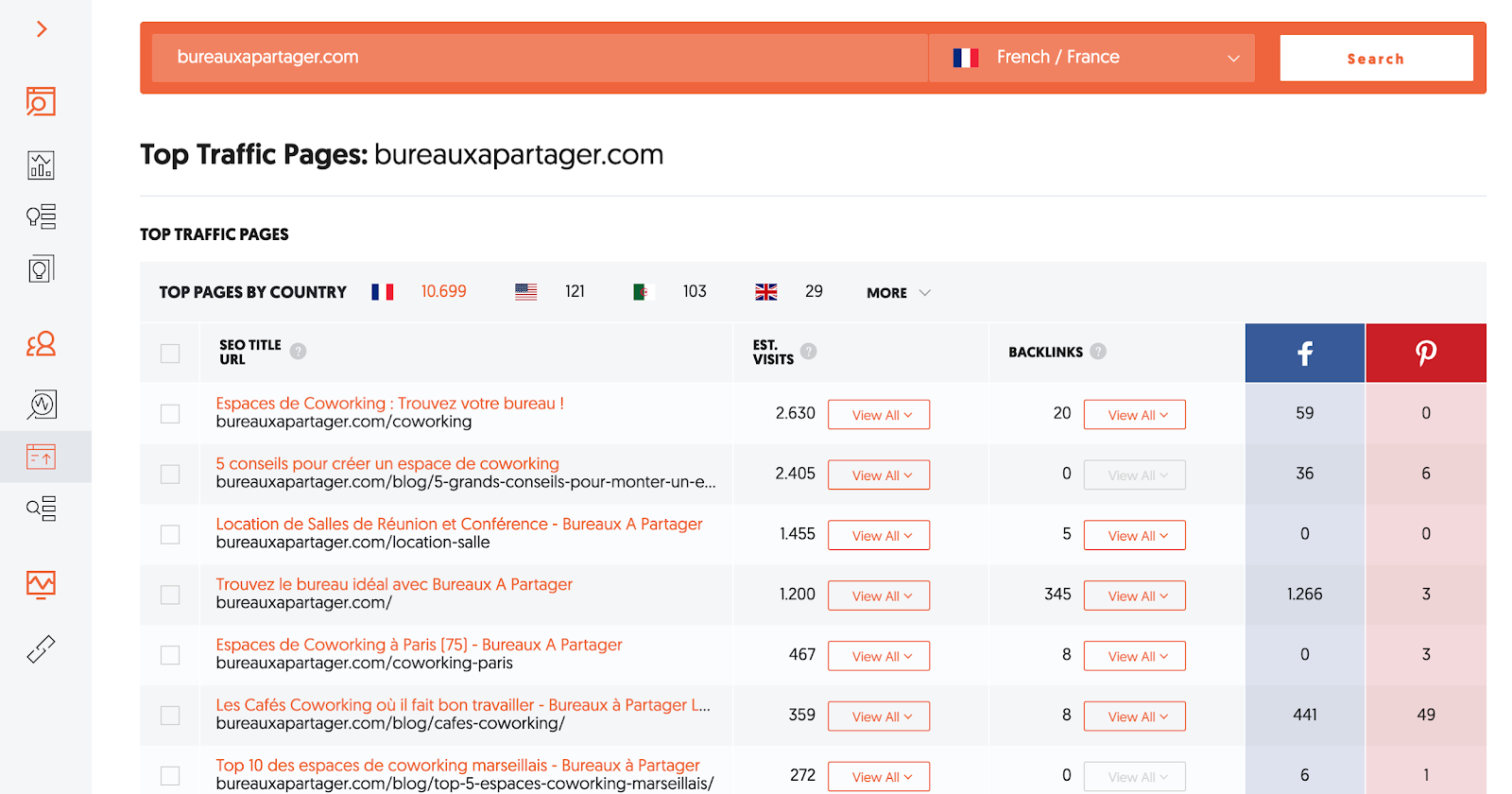
Task: Check the Coworking à Paris row checkbox
Action: pos(170,655)
